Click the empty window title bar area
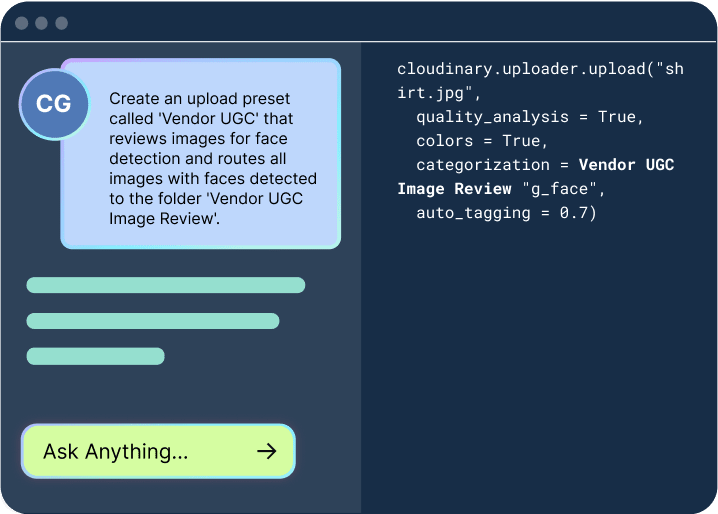 380,22
